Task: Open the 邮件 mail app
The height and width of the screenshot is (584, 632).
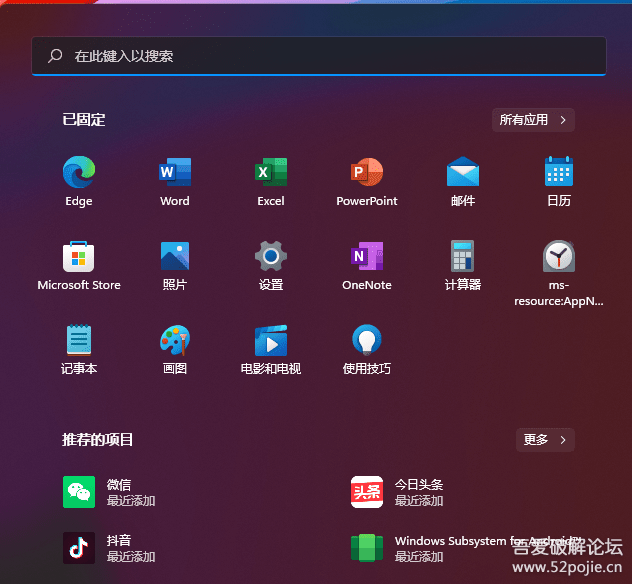Action: pos(463,173)
